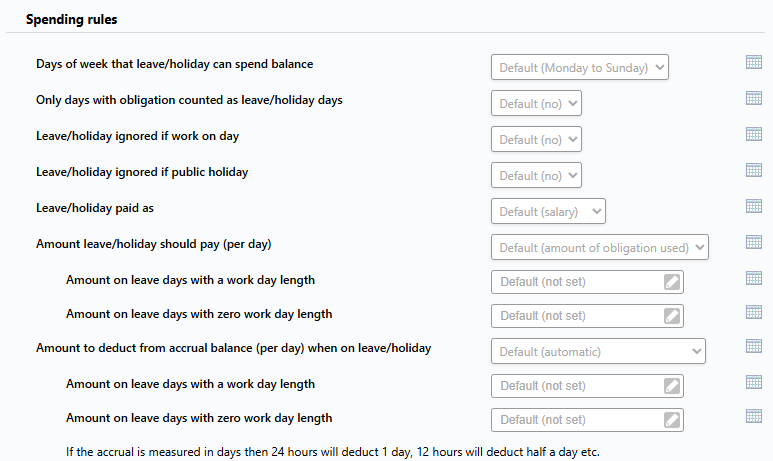Expand the Default (automatic) deduction dropdown

[598, 351]
